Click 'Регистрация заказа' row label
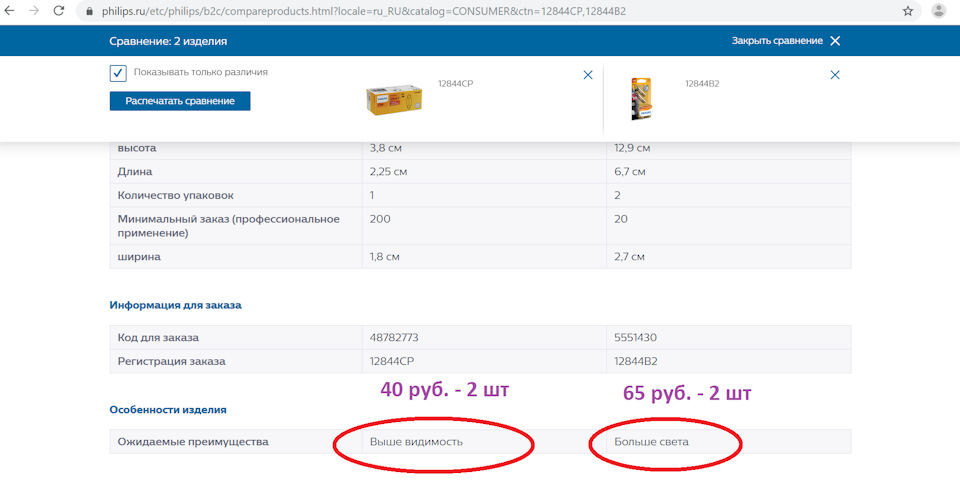The image size is (960, 483). click(x=171, y=361)
